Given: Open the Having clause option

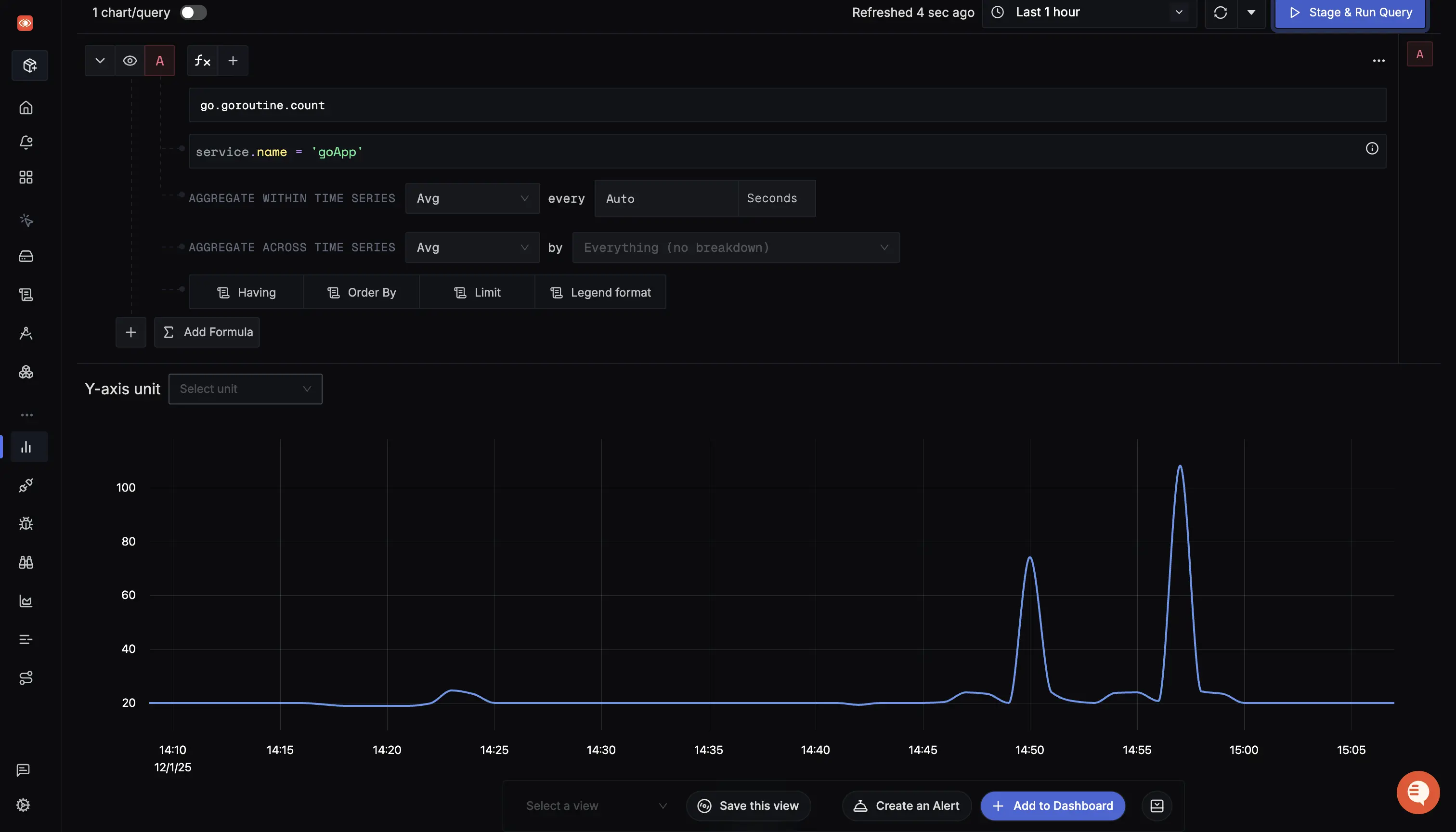Looking at the screenshot, I should click(x=247, y=293).
